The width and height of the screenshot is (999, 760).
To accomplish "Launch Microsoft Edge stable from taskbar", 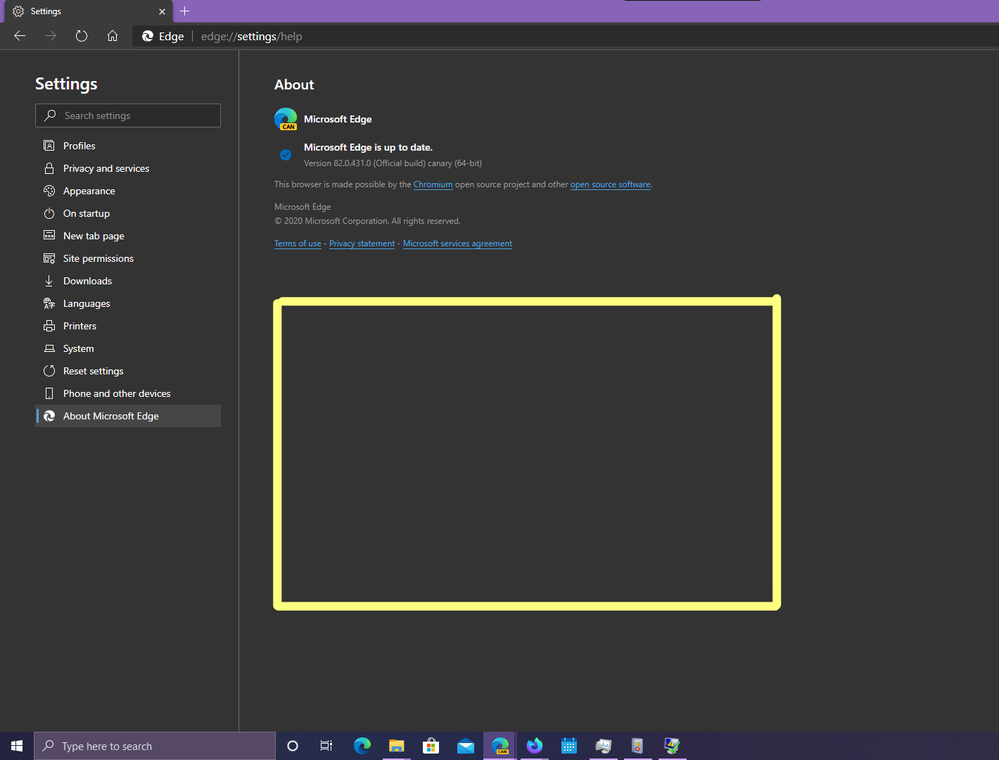I will [362, 745].
